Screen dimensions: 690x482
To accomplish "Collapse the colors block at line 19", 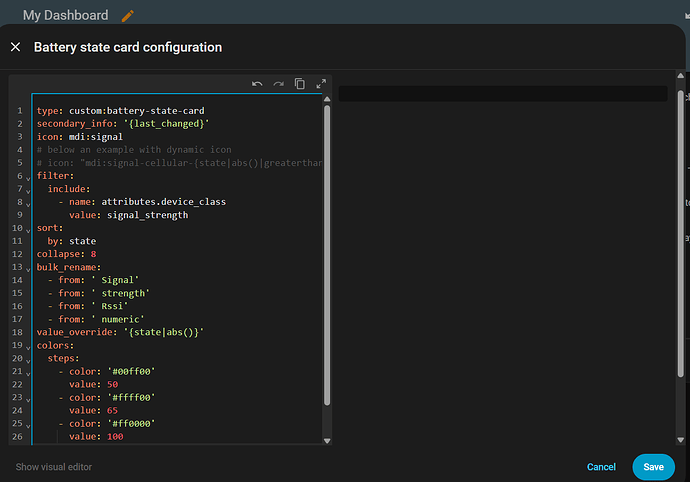I will (27, 346).
